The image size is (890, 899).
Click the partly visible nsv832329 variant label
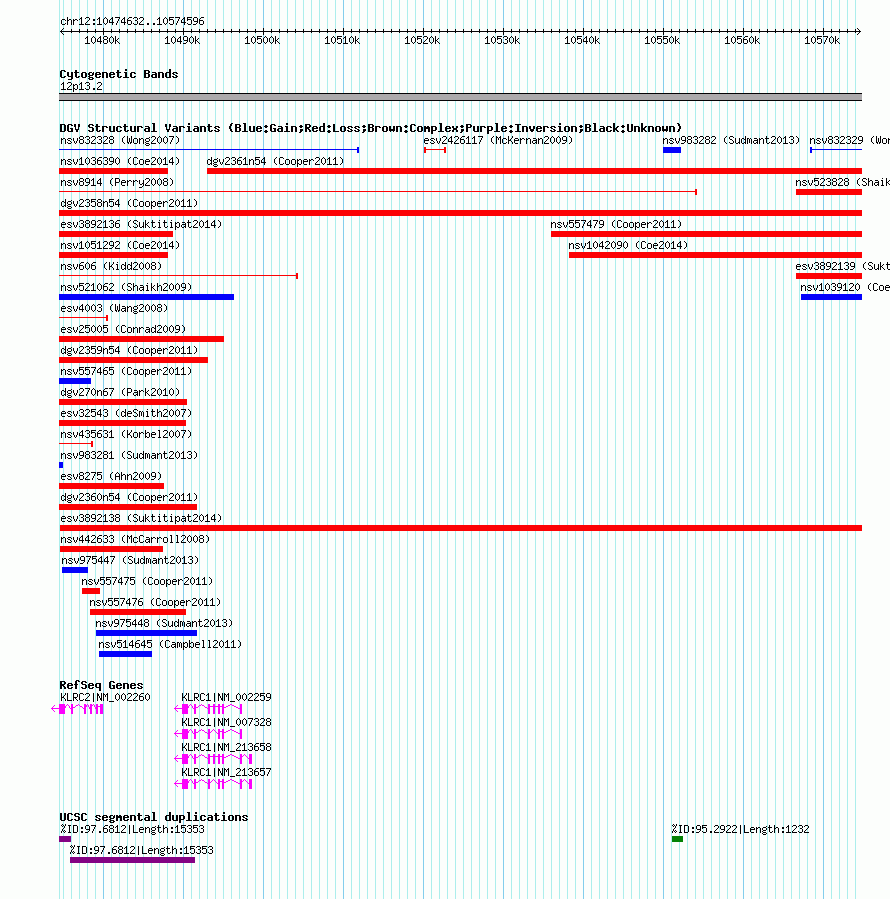[849, 140]
